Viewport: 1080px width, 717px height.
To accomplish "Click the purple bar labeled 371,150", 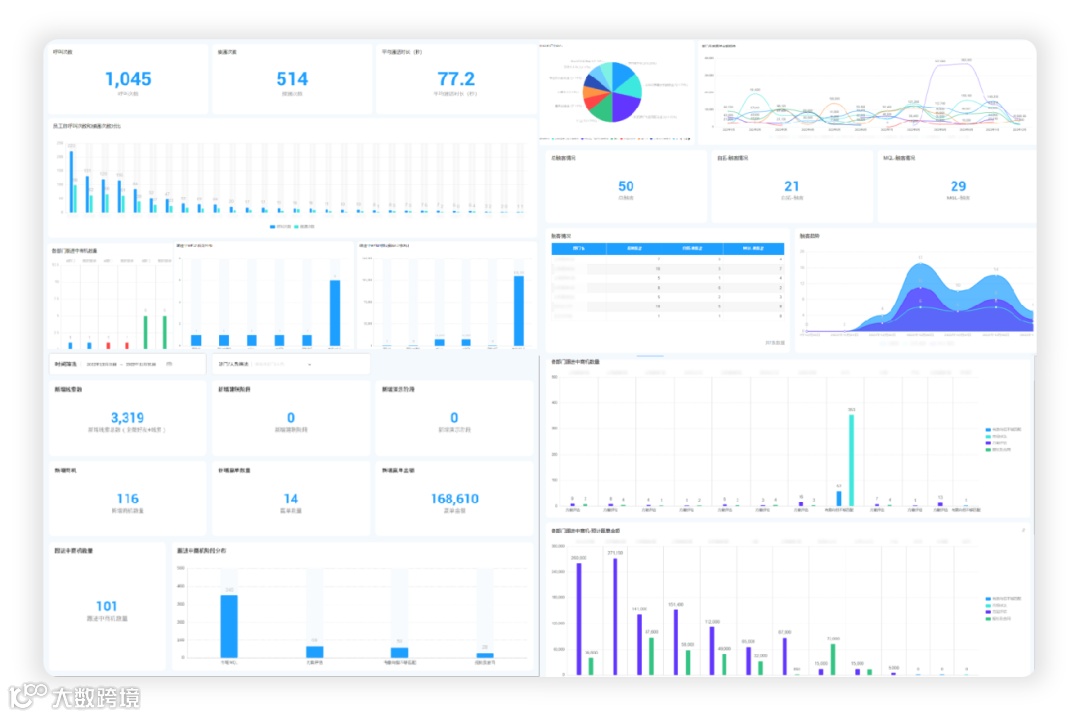I will (615, 616).
